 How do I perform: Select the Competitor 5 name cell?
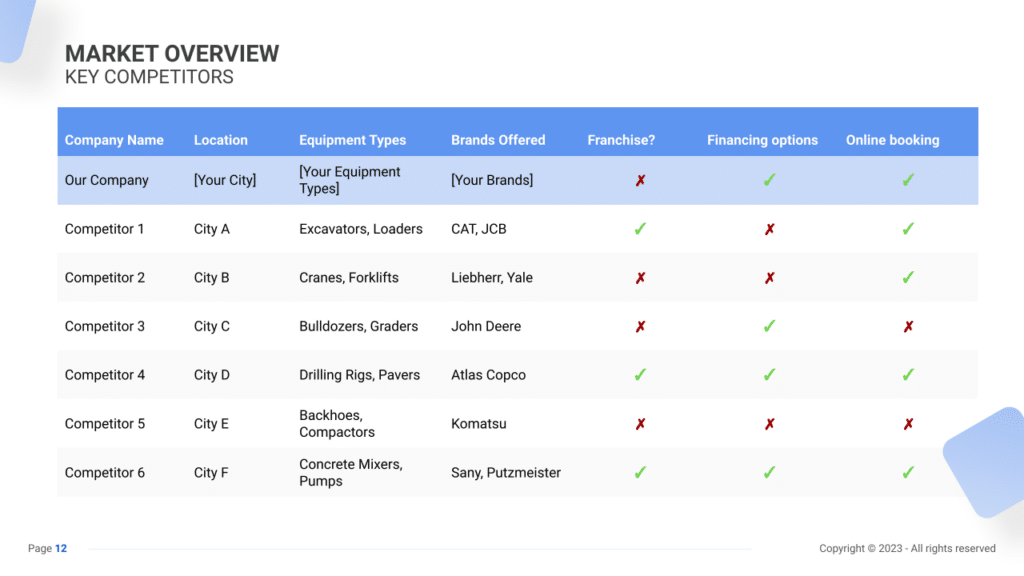point(104,424)
